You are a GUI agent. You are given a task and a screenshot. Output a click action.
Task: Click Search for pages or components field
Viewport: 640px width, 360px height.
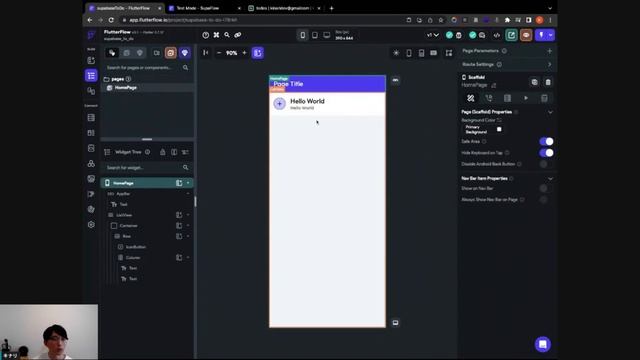point(147,67)
